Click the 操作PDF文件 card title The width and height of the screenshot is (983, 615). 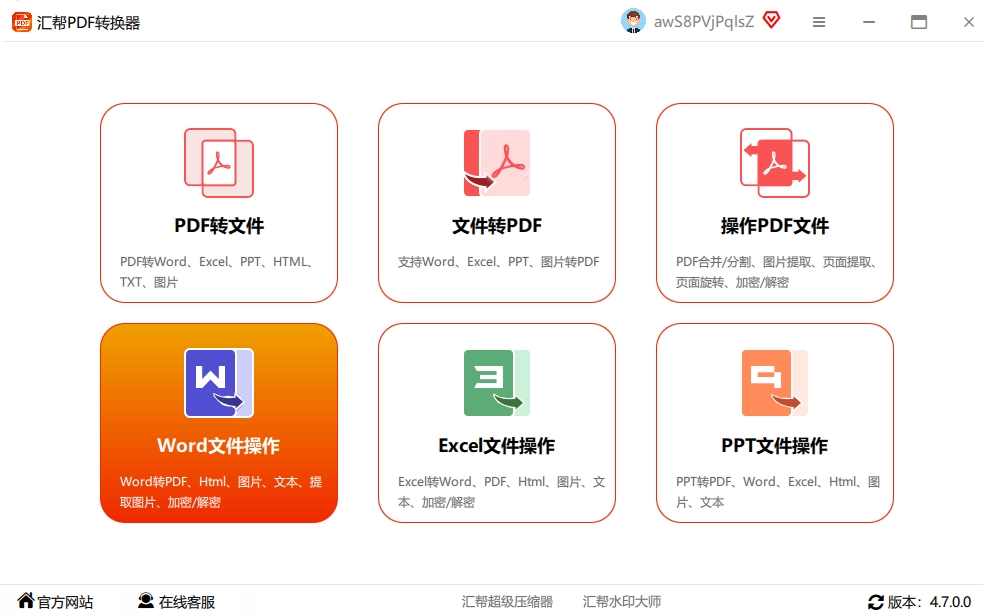point(775,226)
